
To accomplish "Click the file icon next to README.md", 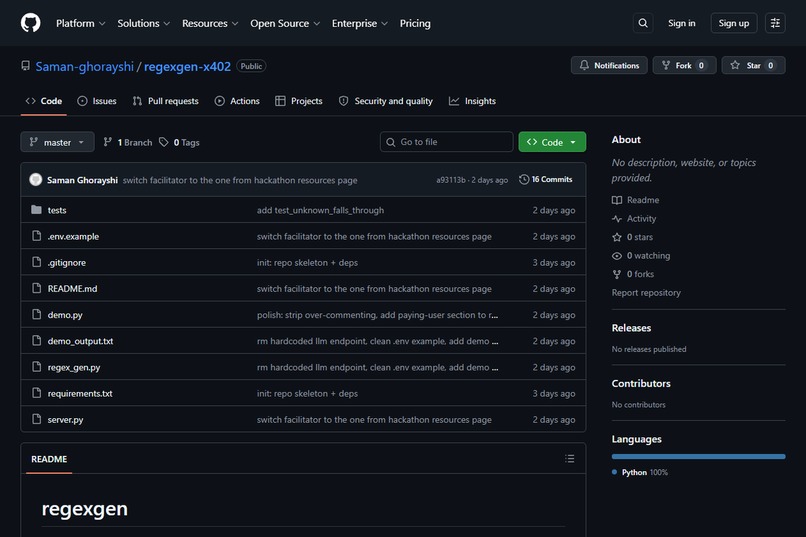I will 36,288.
